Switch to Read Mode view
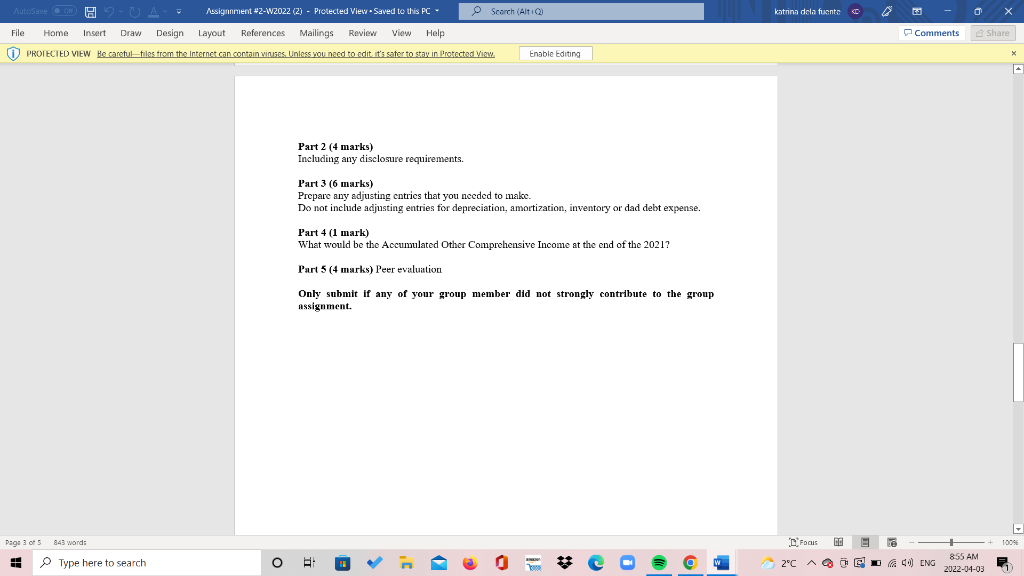This screenshot has height=576, width=1024. point(838,542)
